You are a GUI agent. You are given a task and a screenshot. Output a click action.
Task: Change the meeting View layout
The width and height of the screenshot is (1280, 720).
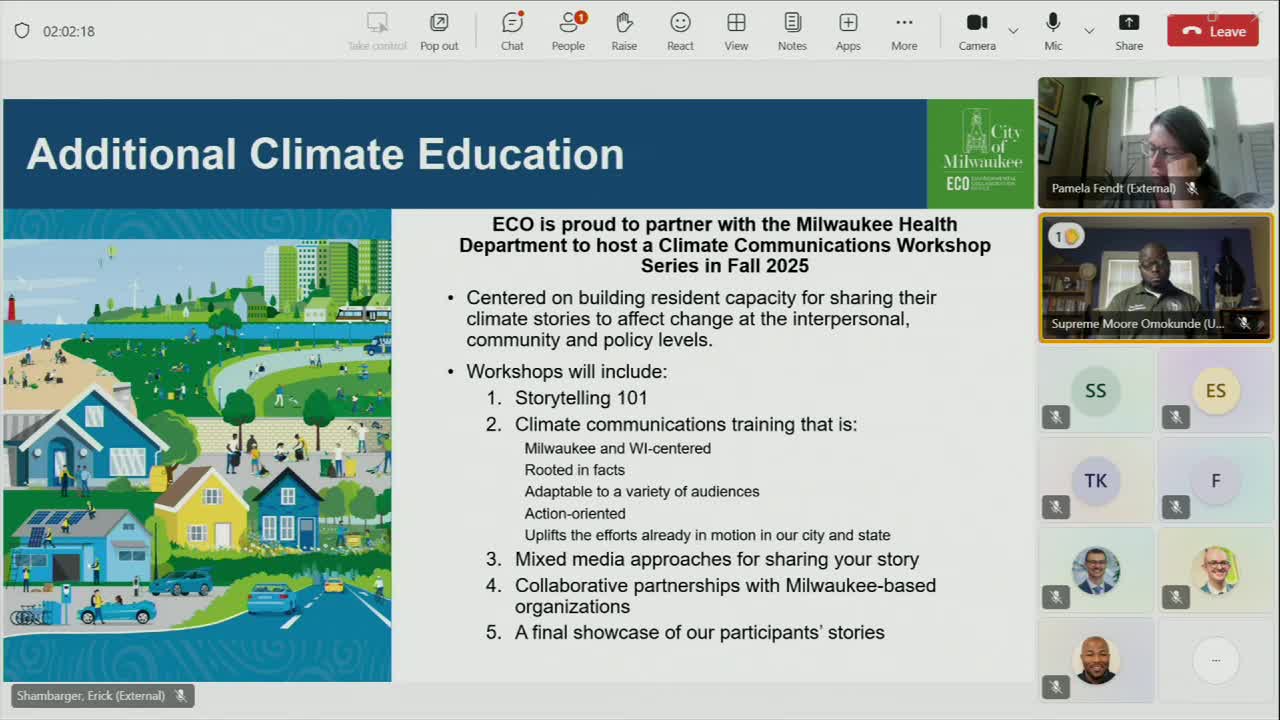[x=736, y=31]
